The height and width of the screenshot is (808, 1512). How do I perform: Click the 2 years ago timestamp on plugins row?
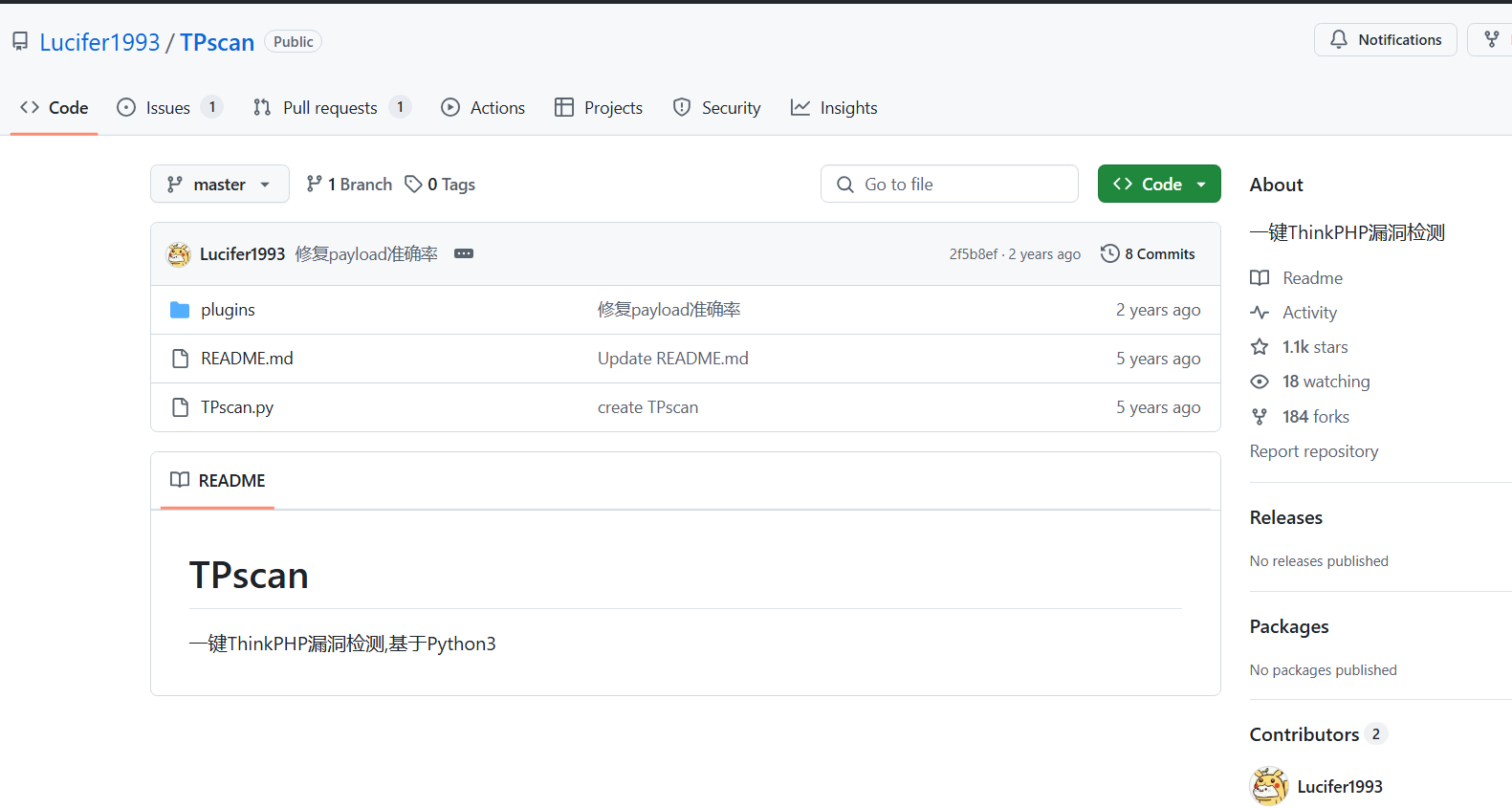click(x=1158, y=310)
